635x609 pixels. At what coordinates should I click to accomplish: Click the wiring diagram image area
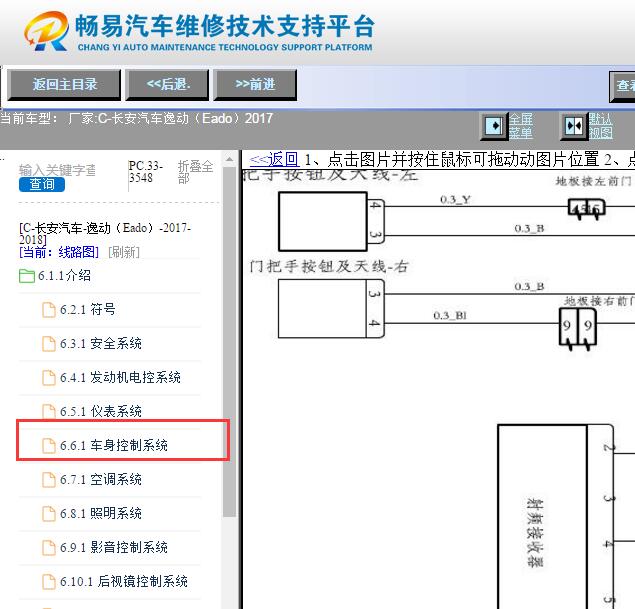pyautogui.click(x=439, y=389)
